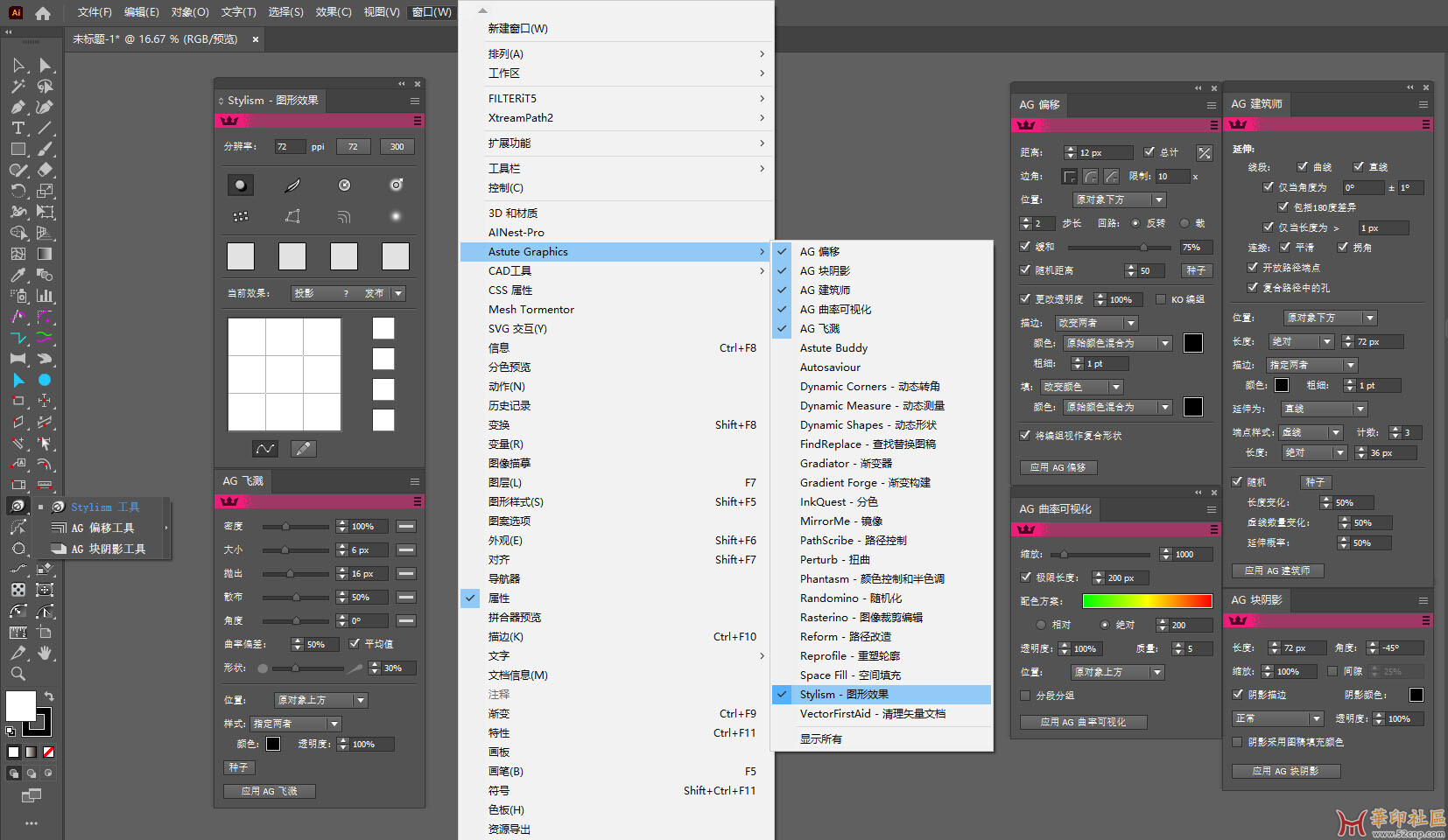This screenshot has width=1448, height=840.
Task: Select the Rotate tool
Action: [18, 191]
